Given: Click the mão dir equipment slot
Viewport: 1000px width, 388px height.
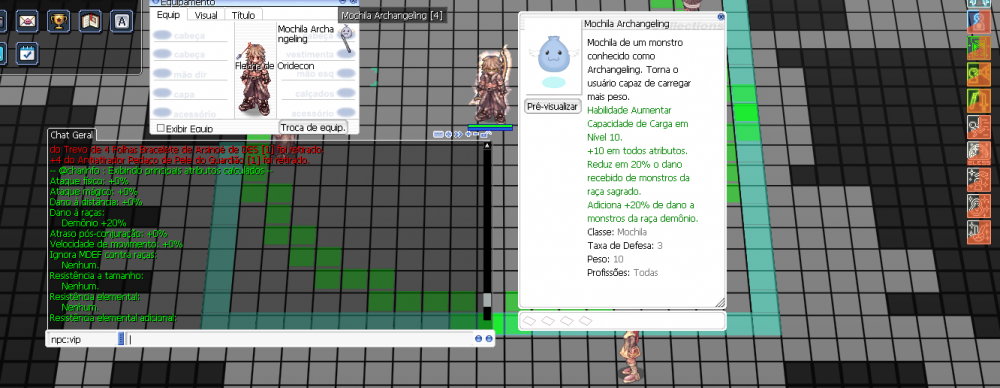Looking at the screenshot, I should click(x=190, y=74).
